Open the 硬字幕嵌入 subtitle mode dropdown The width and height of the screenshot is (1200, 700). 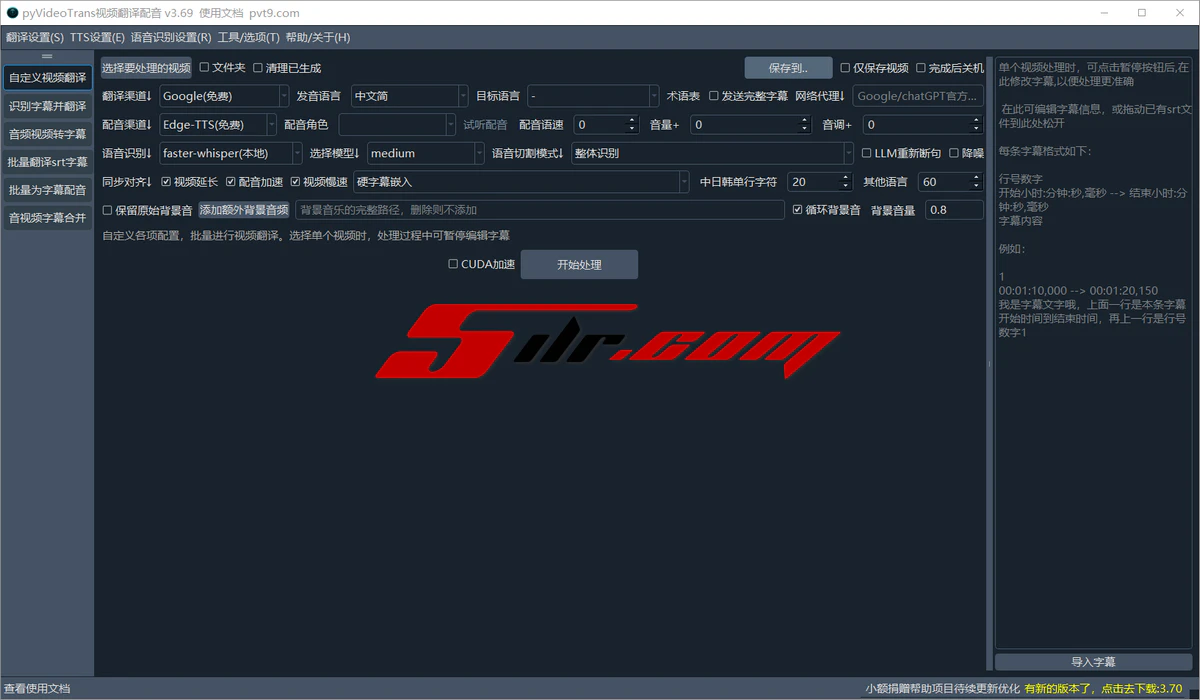[x=521, y=182]
